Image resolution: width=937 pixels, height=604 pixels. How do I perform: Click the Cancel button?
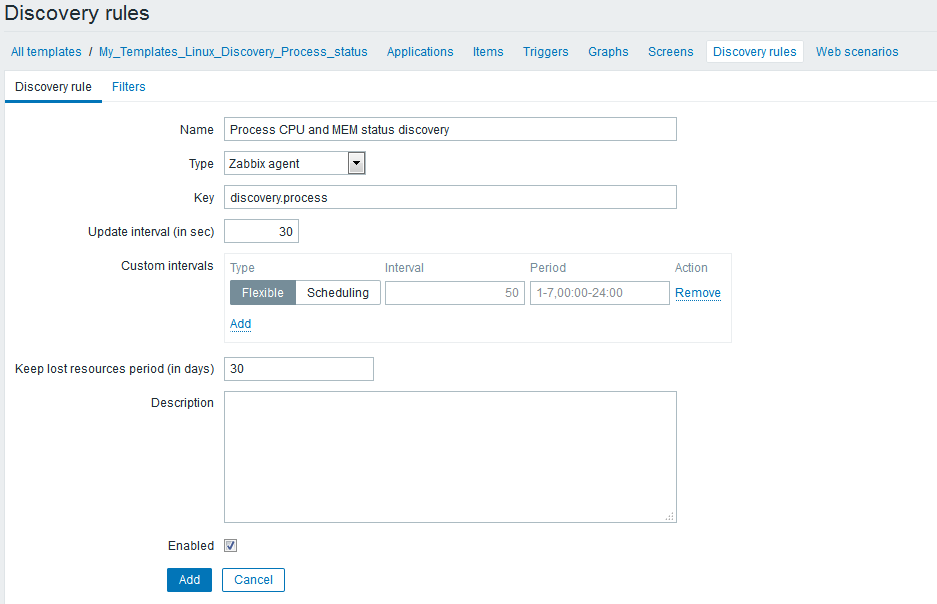pyautogui.click(x=253, y=580)
